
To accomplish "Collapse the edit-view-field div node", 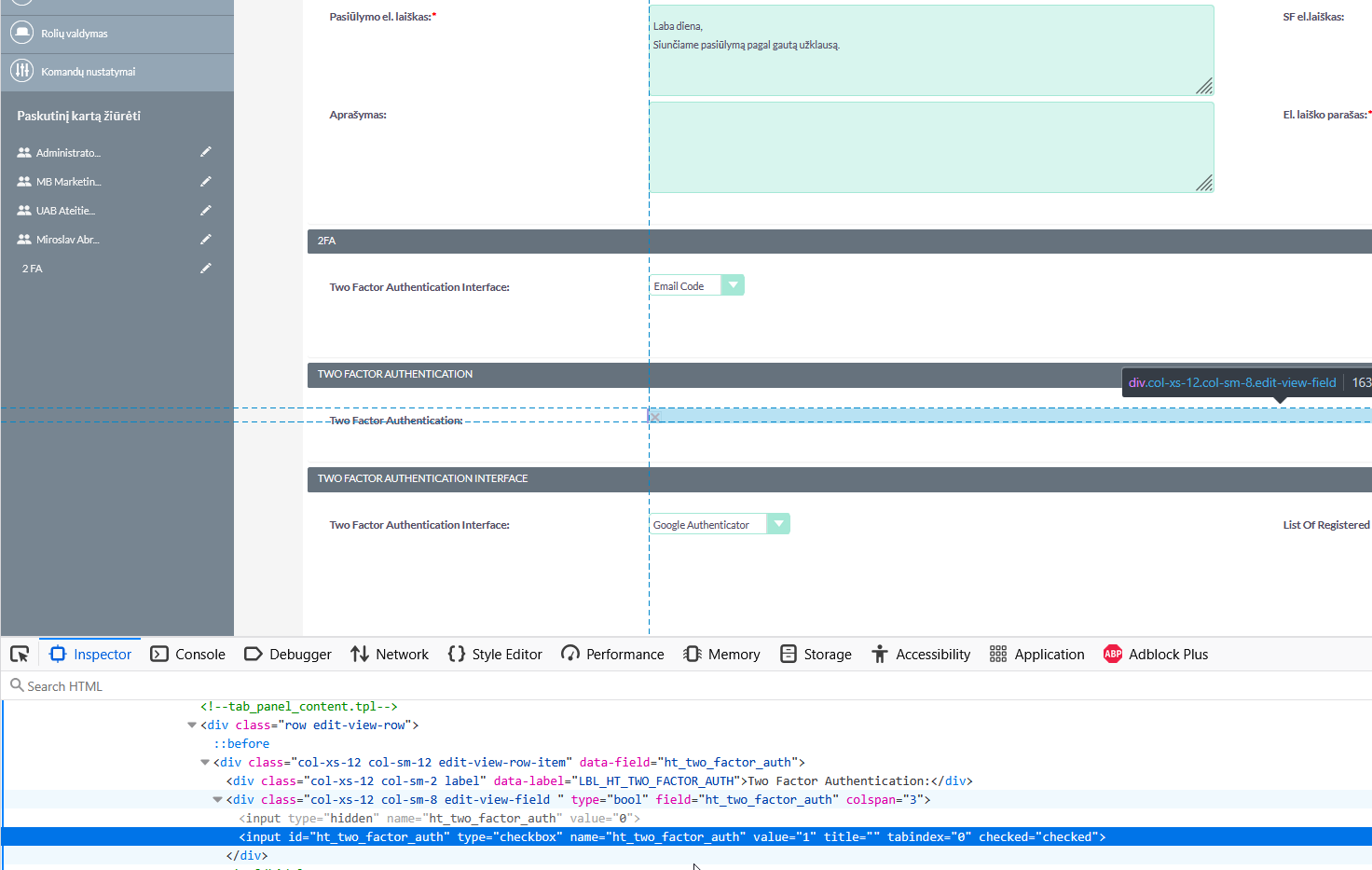I will tap(218, 799).
